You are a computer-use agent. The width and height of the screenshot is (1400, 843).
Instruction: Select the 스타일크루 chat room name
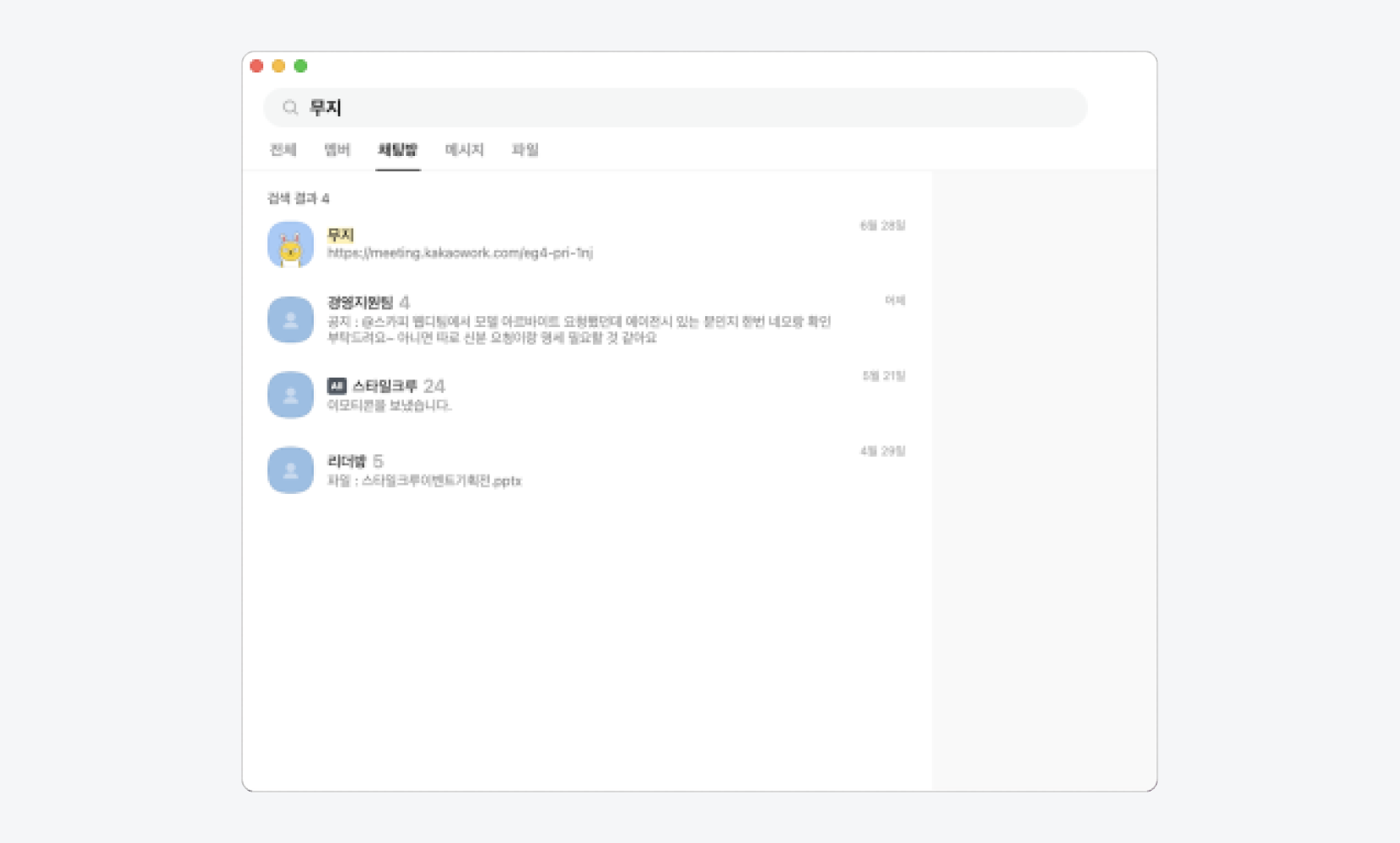click(x=385, y=386)
